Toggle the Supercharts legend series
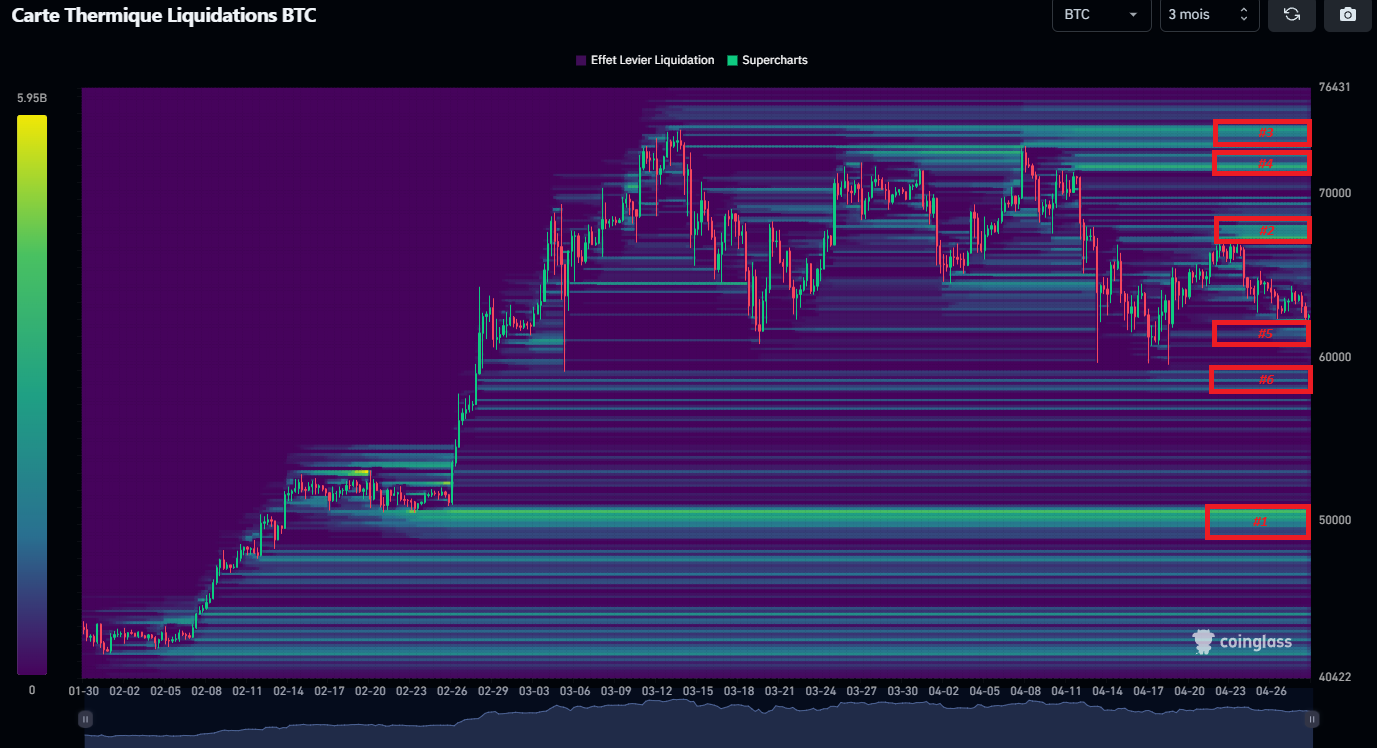 (767, 60)
